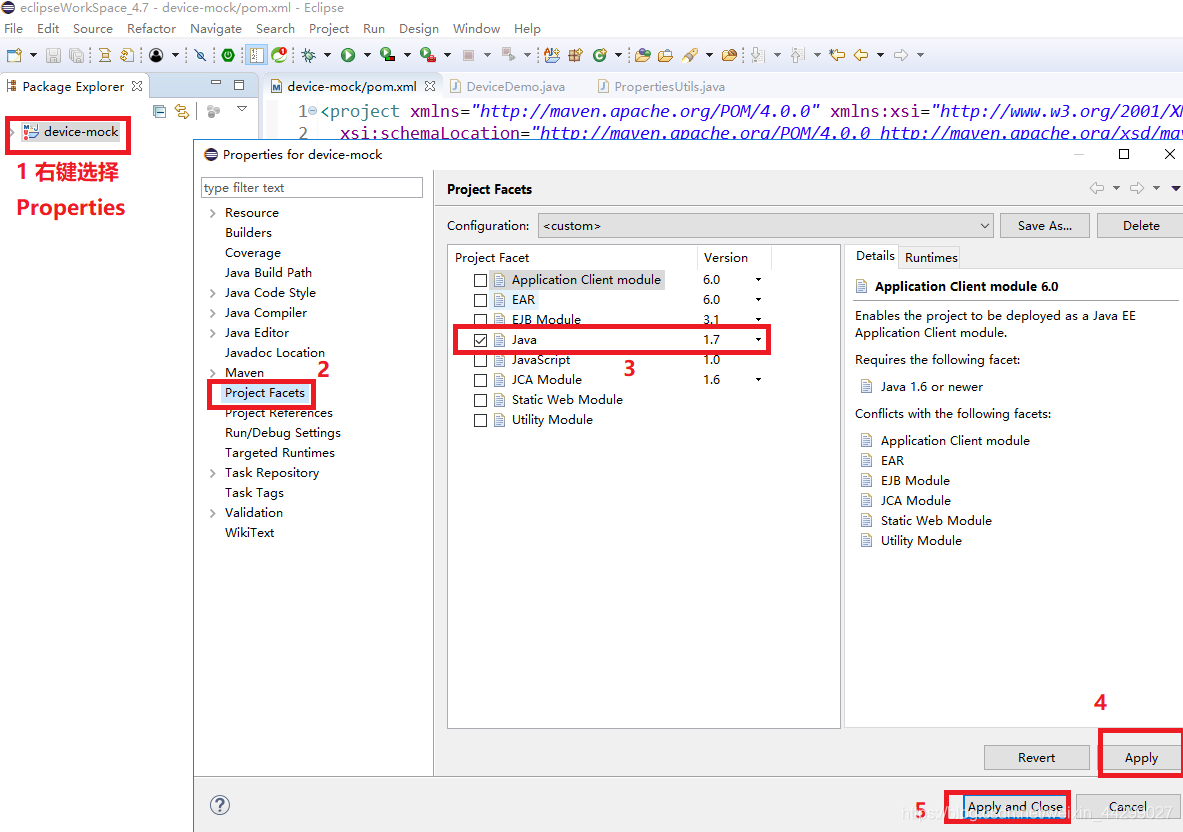Click the type filter text field

(312, 188)
